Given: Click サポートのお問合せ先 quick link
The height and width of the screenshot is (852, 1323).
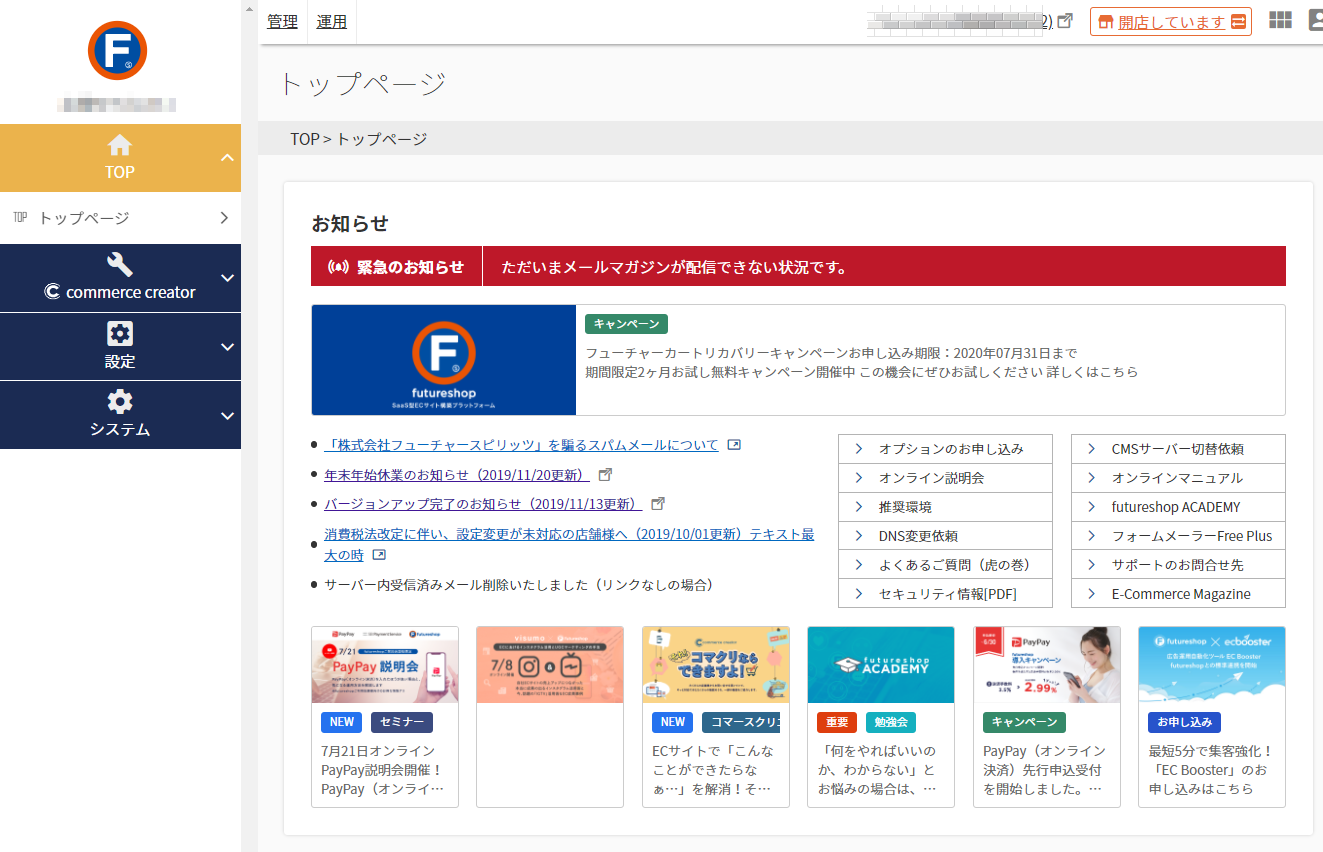Looking at the screenshot, I should tap(1178, 565).
